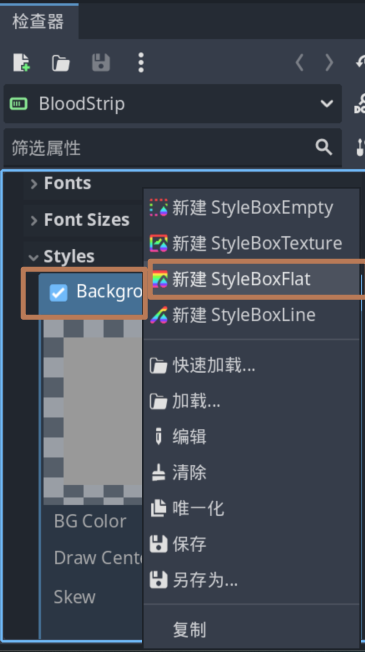
Task: Create a new resource with the document-plus icon
Action: pyautogui.click(x=21, y=63)
